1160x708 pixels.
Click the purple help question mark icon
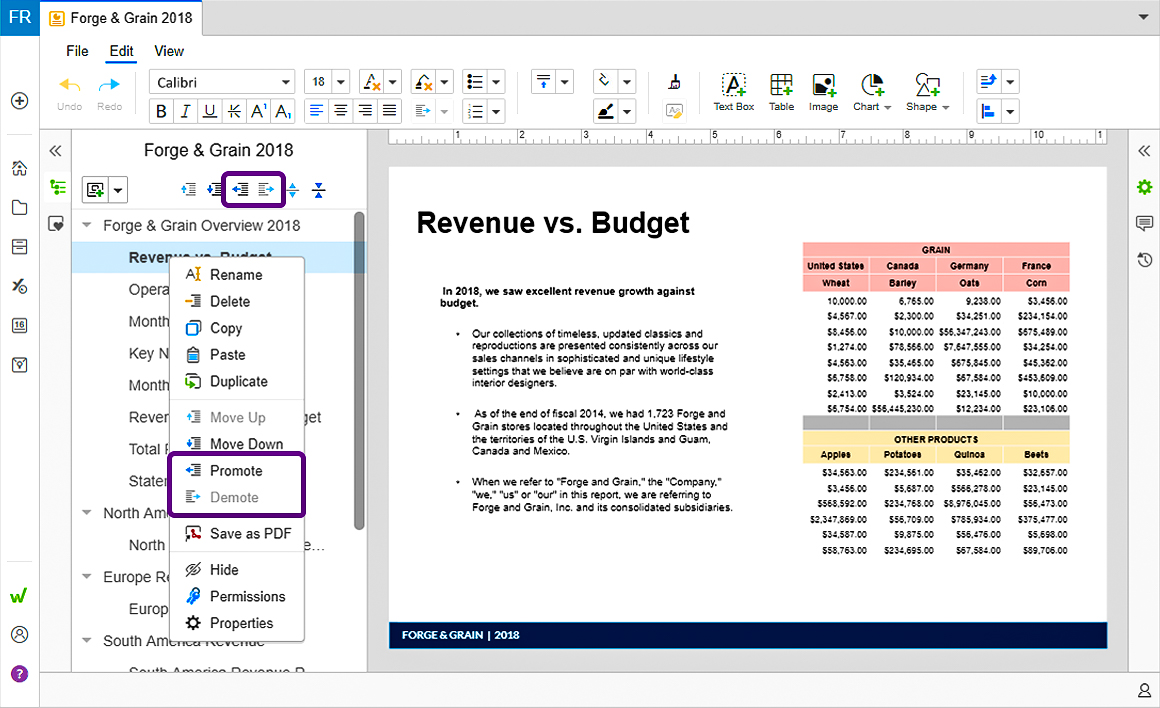[x=20, y=674]
